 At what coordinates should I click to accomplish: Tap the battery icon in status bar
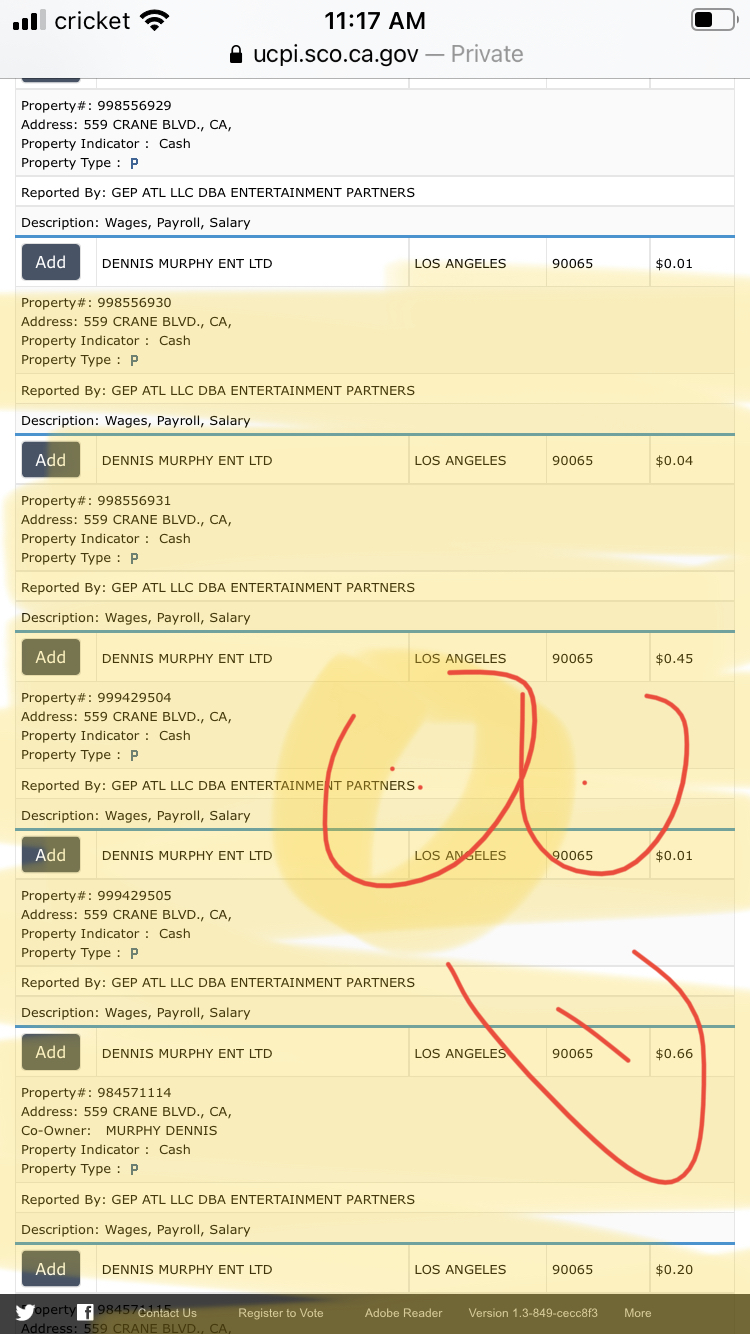[x=713, y=20]
